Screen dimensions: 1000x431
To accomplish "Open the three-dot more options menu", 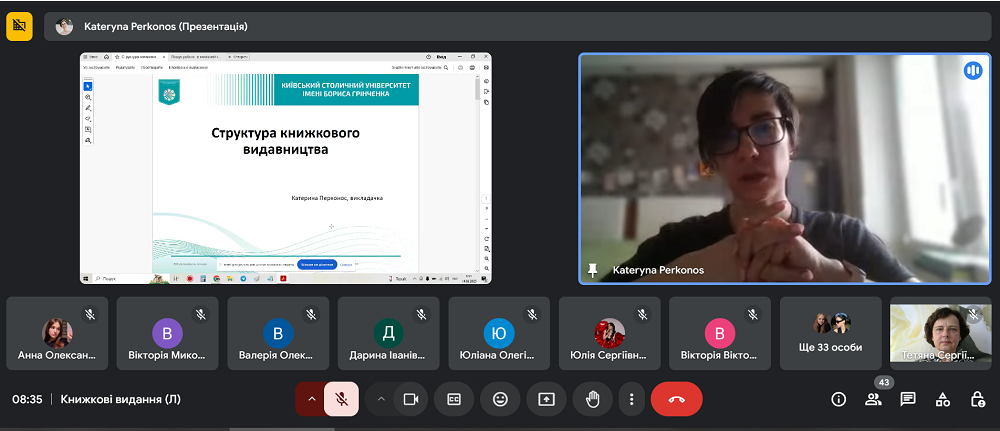I will click(x=631, y=399).
